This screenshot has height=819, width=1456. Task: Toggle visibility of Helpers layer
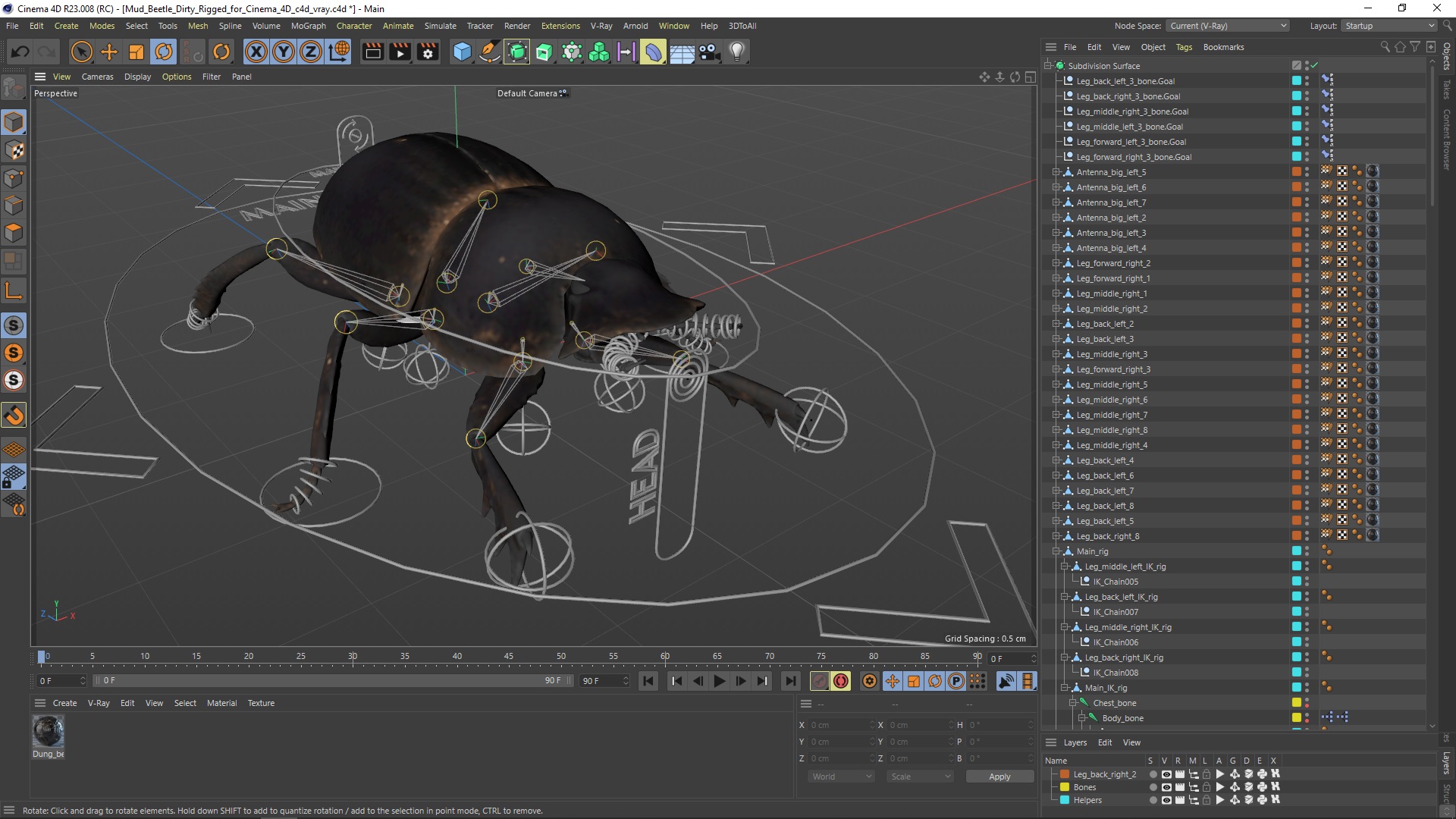(1165, 800)
